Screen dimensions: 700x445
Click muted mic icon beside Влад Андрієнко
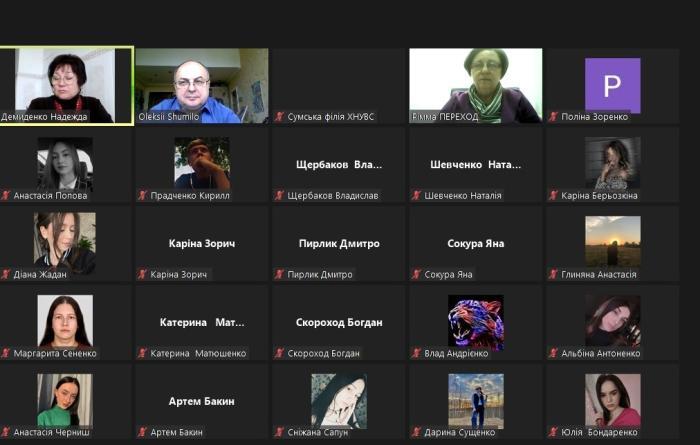[416, 353]
